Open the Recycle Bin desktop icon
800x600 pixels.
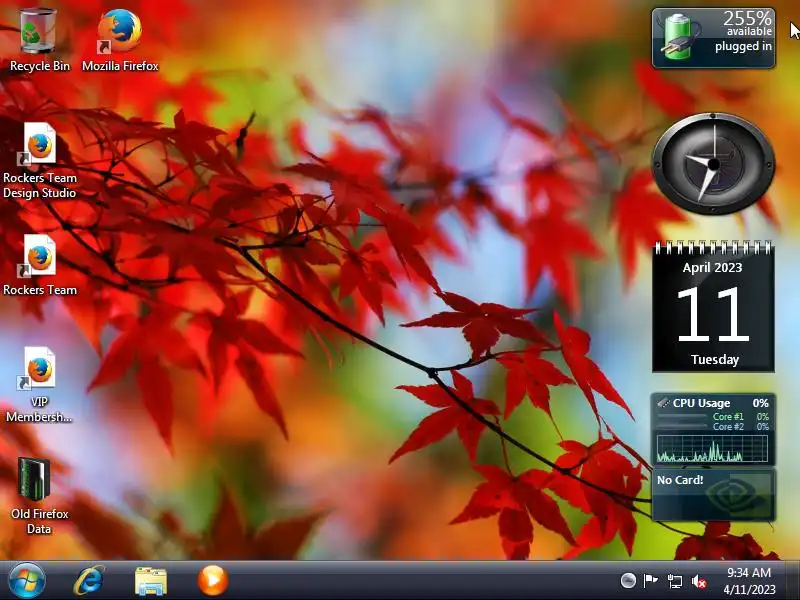tap(39, 40)
